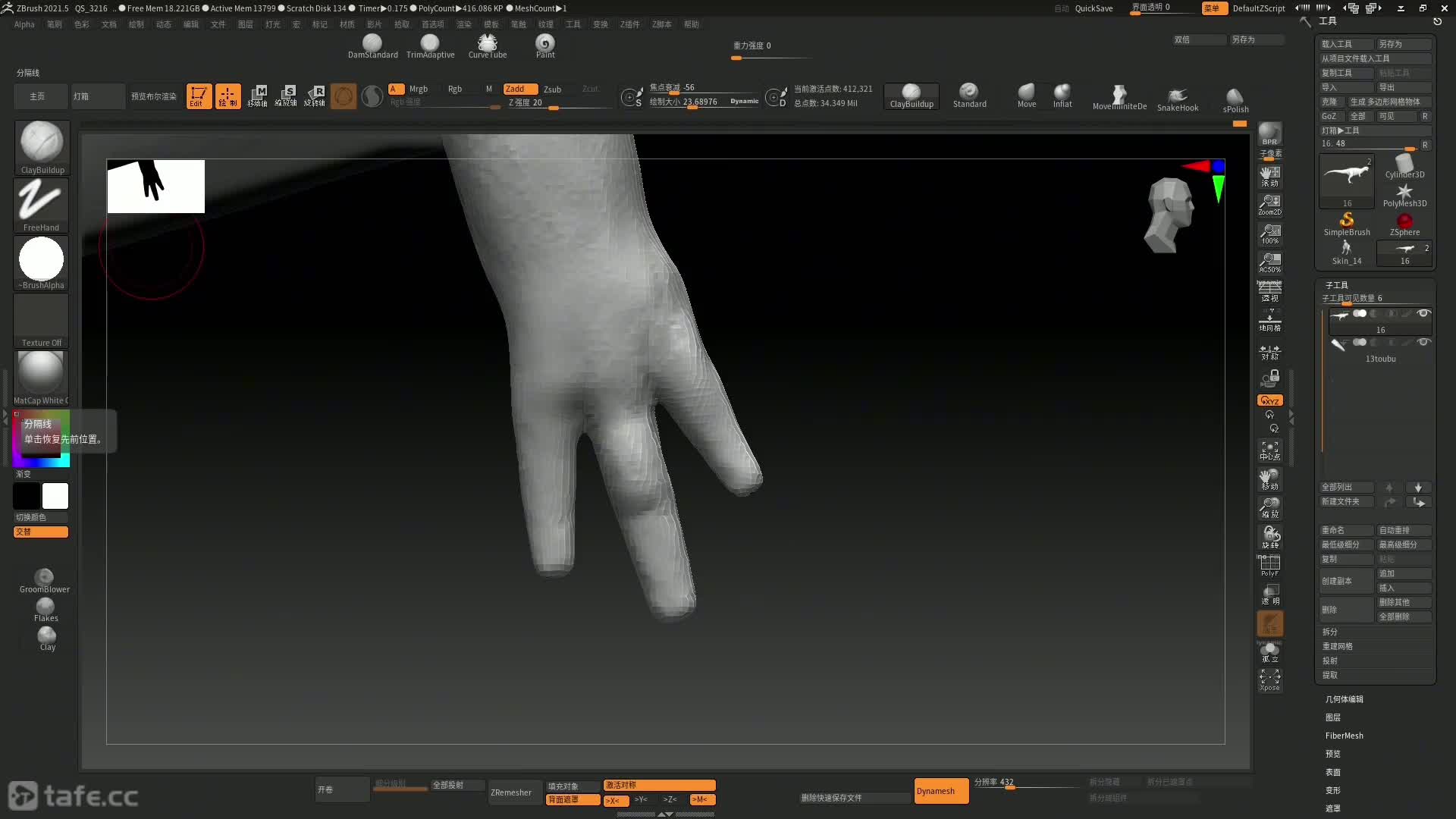The height and width of the screenshot is (819, 1456).
Task: Toggle floor grid button
Action: 1269,320
